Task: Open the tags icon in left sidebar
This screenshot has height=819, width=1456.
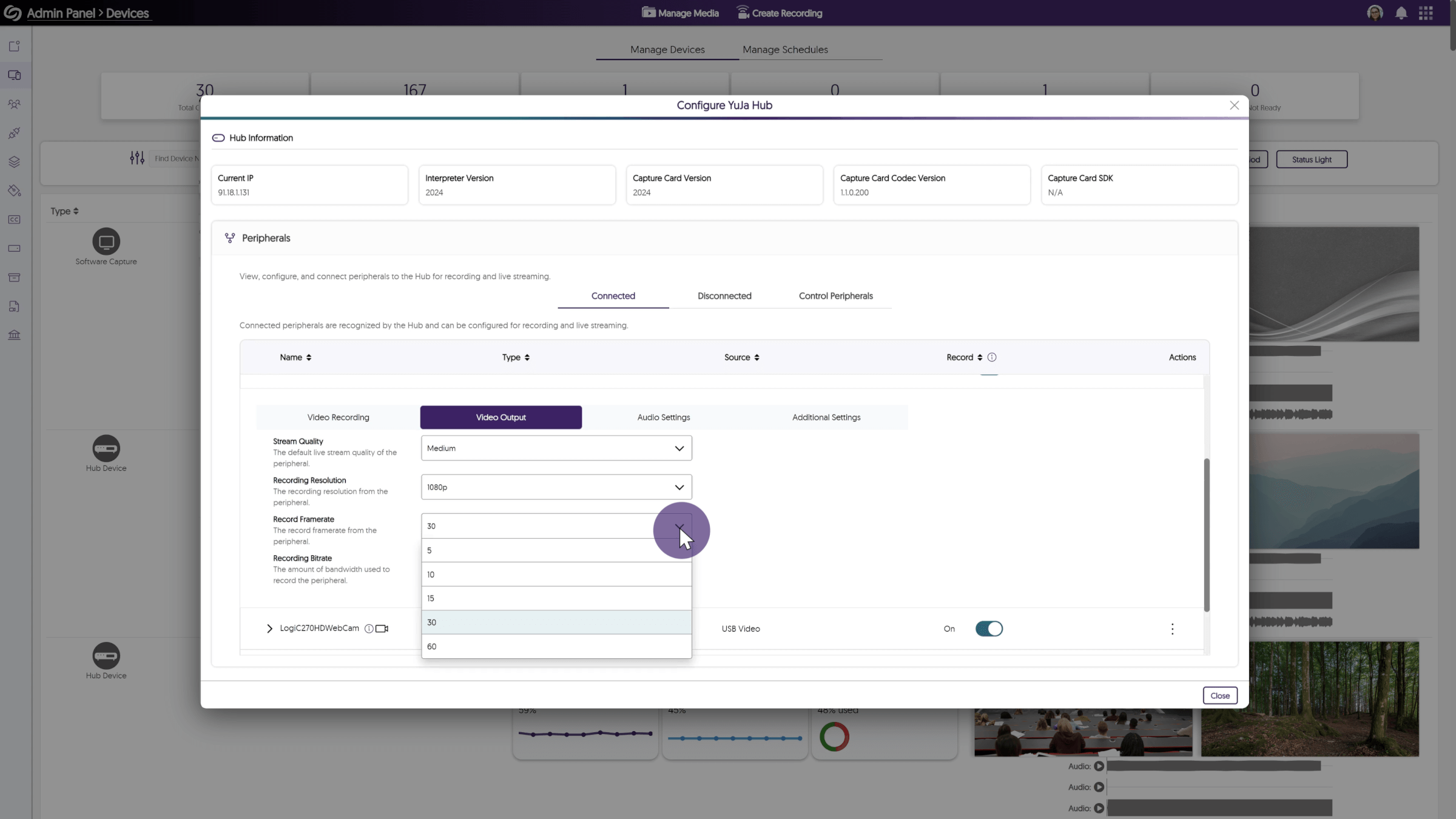Action: [15, 190]
